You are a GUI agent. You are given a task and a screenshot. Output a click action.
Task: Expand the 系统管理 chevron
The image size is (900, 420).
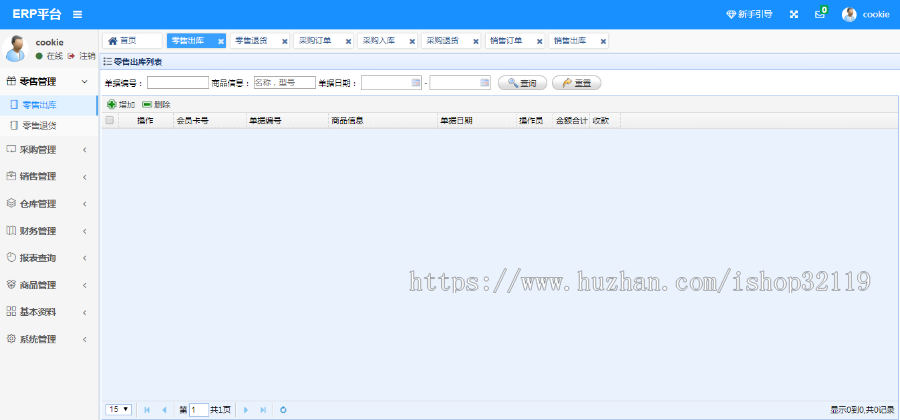(x=84, y=339)
